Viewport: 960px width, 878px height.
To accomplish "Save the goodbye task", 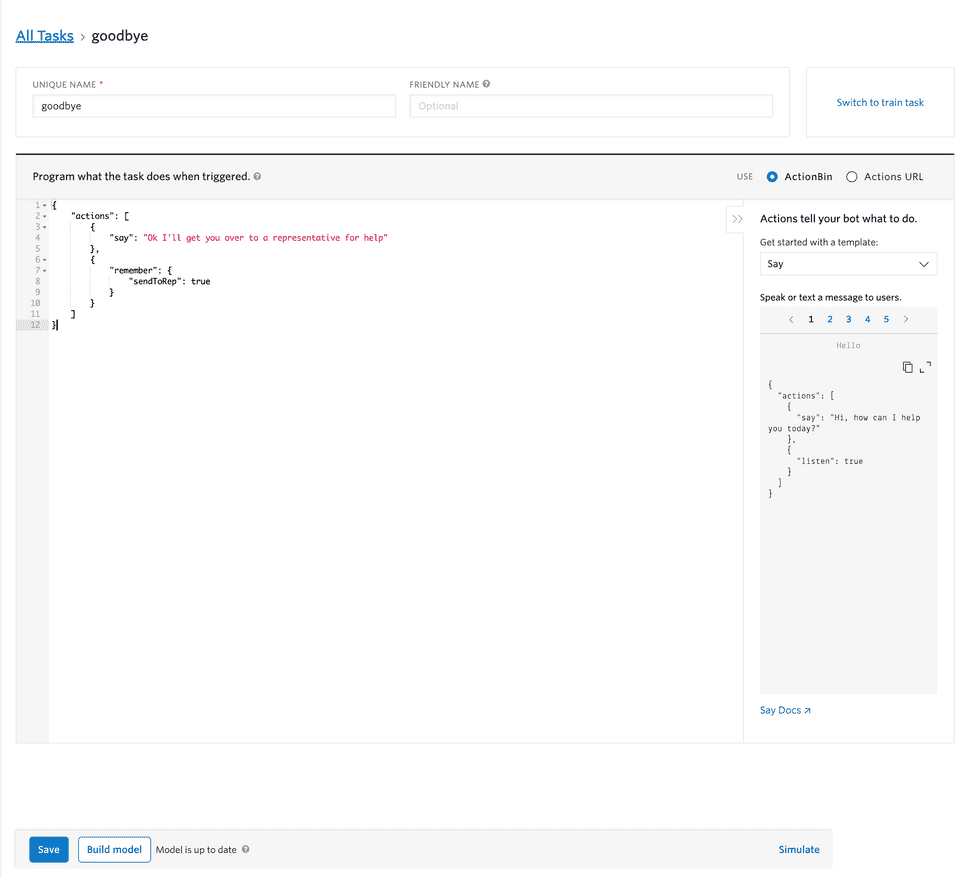I will click(48, 849).
